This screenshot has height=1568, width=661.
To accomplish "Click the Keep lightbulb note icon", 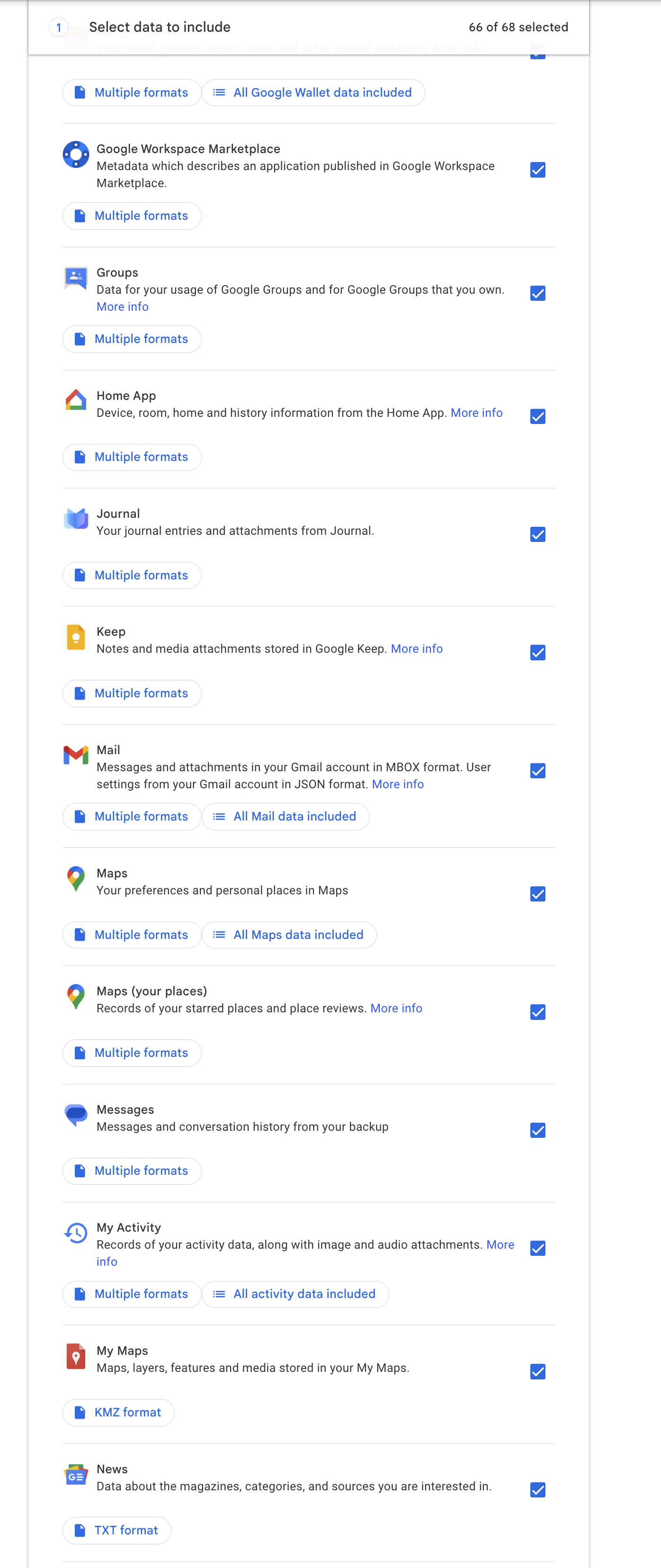I will (x=76, y=637).
